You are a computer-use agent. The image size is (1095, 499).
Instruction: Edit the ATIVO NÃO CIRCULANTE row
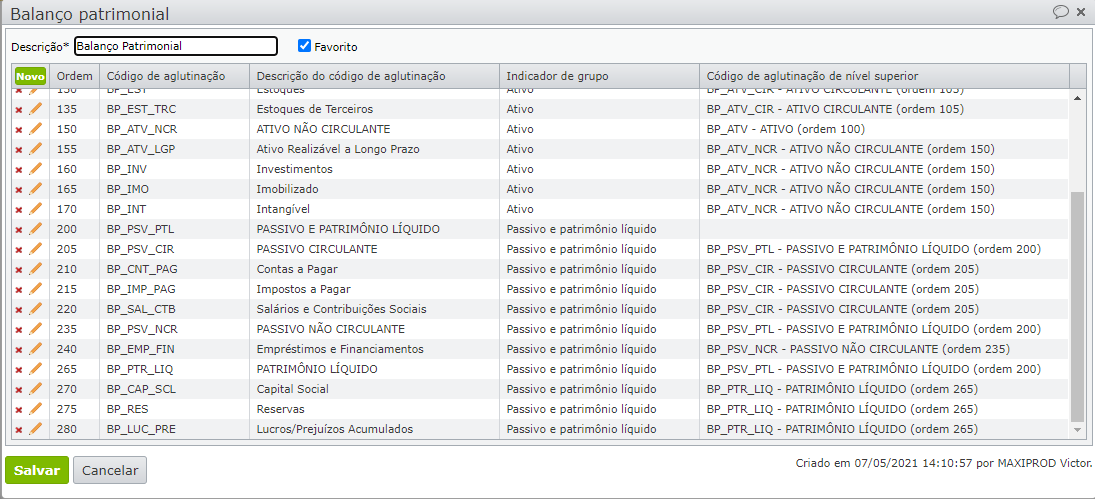[x=36, y=129]
